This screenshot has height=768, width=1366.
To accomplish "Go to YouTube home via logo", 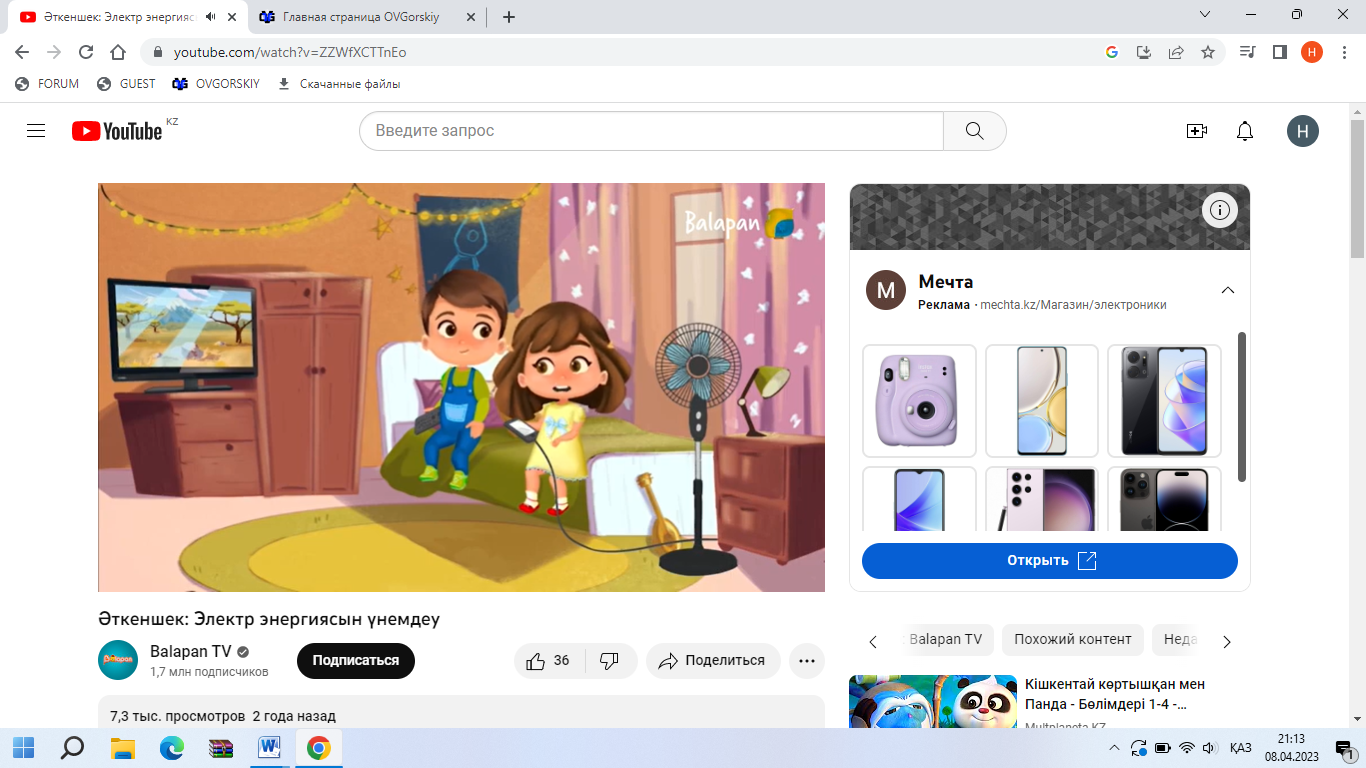I will (x=117, y=131).
